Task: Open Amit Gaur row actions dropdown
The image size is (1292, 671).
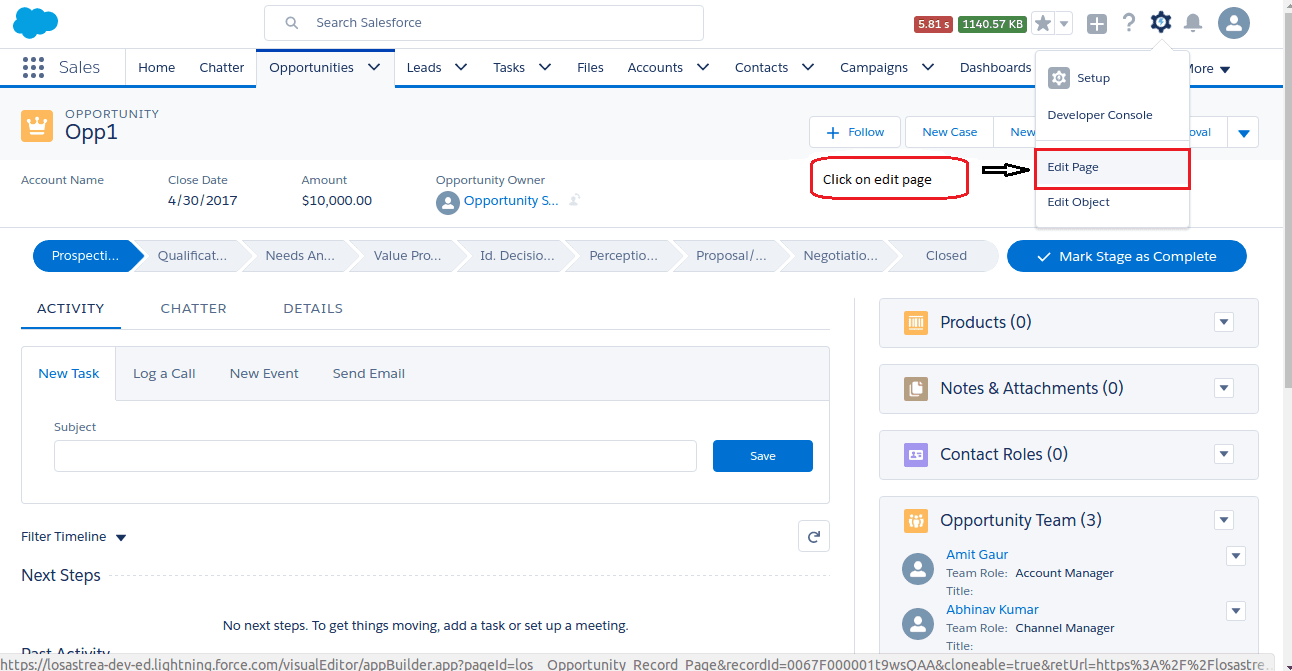Action: (1236, 556)
